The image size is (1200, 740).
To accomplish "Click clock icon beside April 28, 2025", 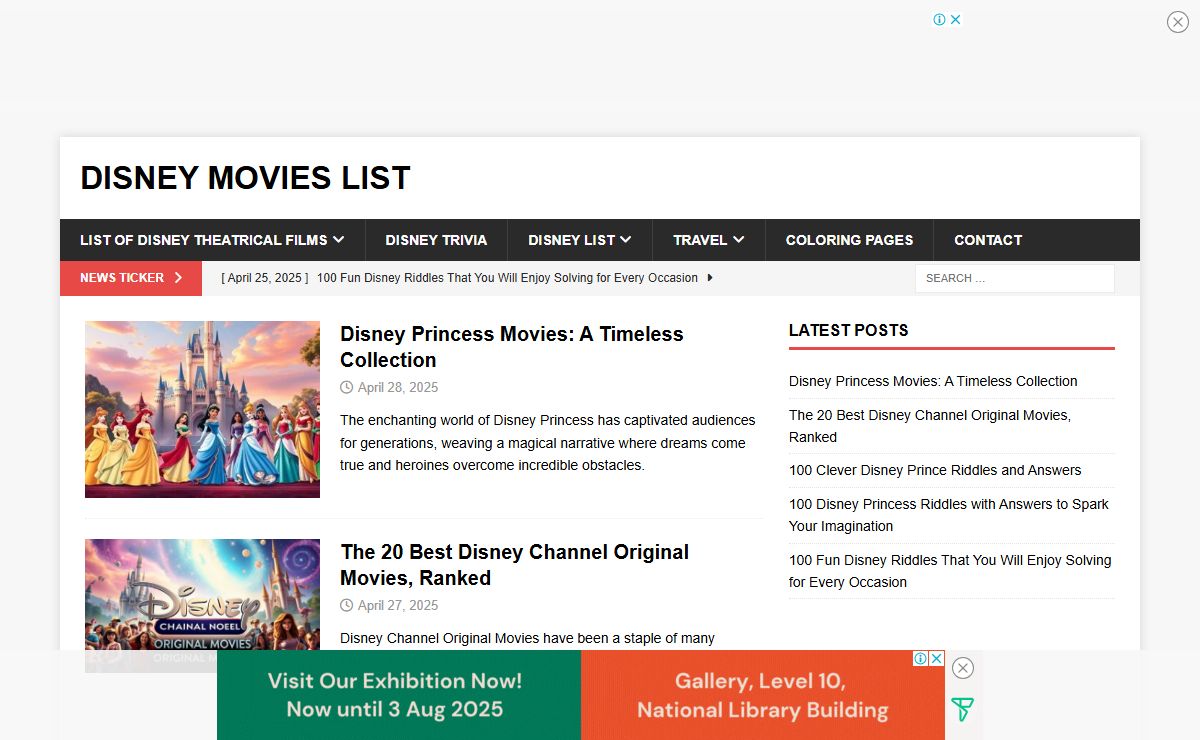I will pyautogui.click(x=347, y=387).
